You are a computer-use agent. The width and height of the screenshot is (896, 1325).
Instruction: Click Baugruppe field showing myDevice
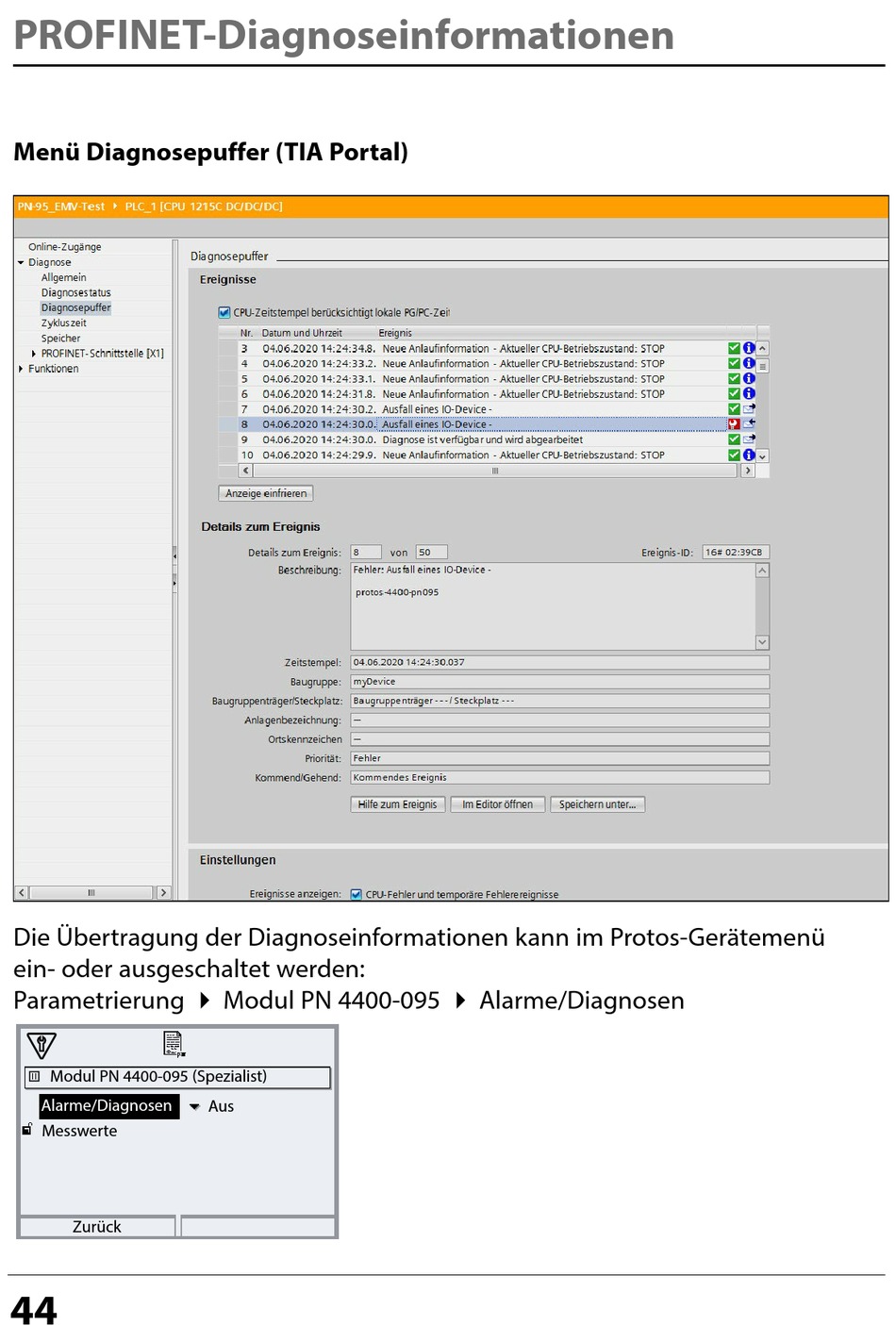click(x=560, y=682)
